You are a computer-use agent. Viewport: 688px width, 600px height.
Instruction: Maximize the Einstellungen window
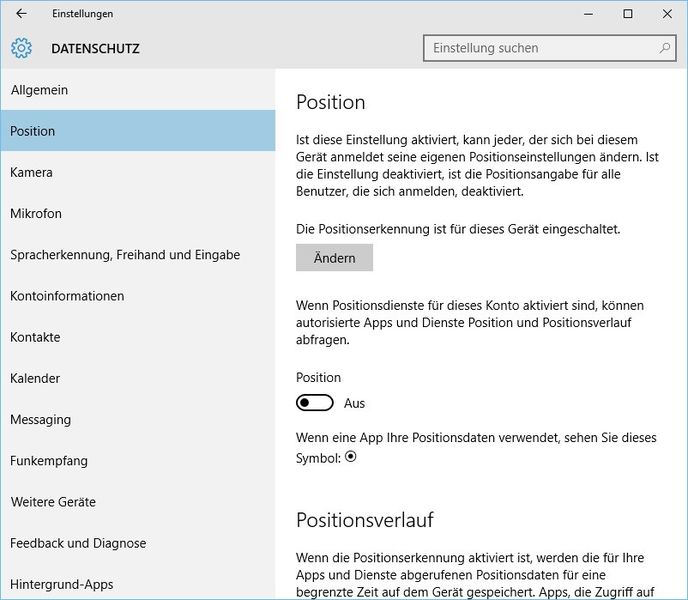tap(627, 14)
